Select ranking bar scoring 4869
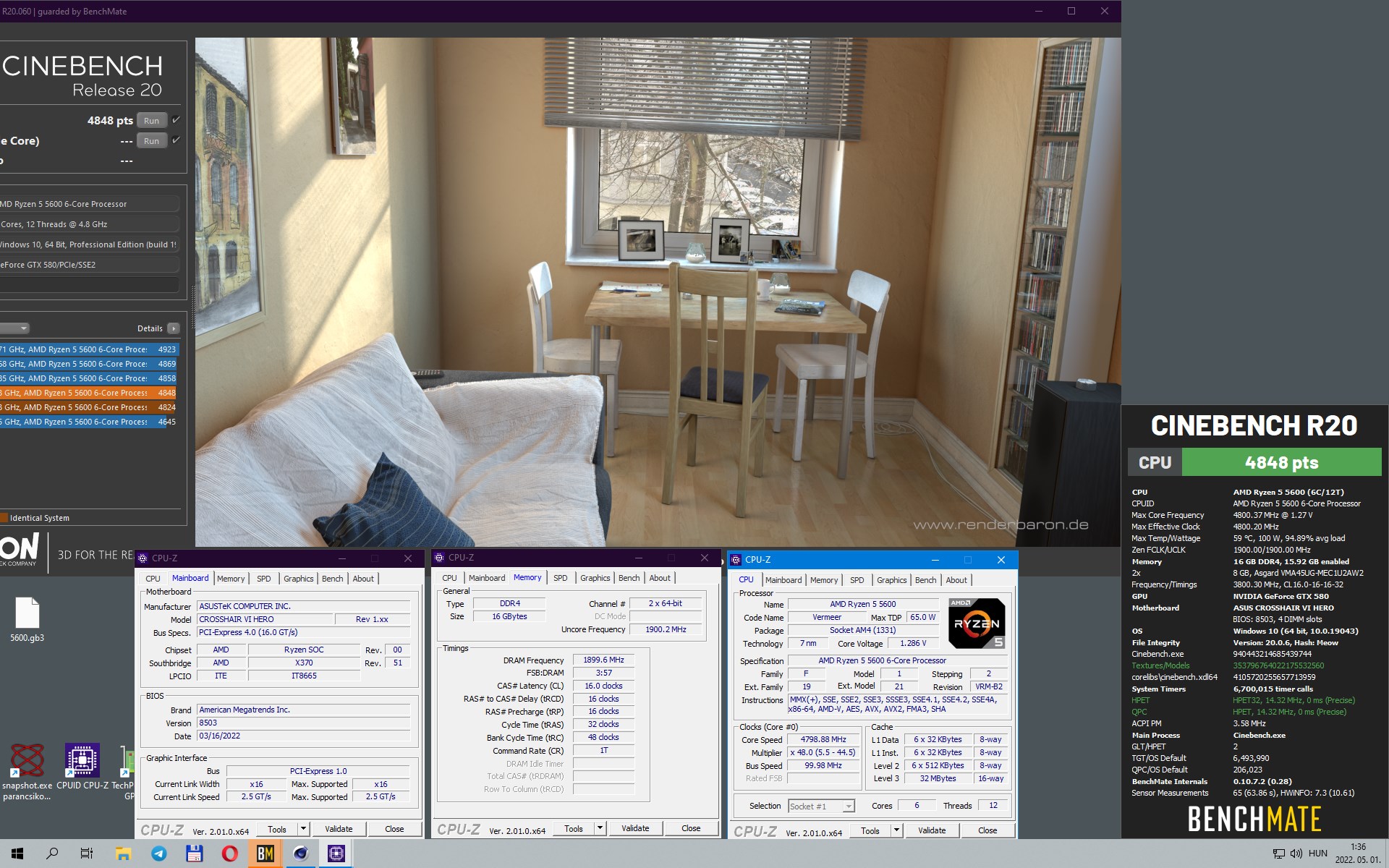The image size is (1389, 868). (88, 364)
